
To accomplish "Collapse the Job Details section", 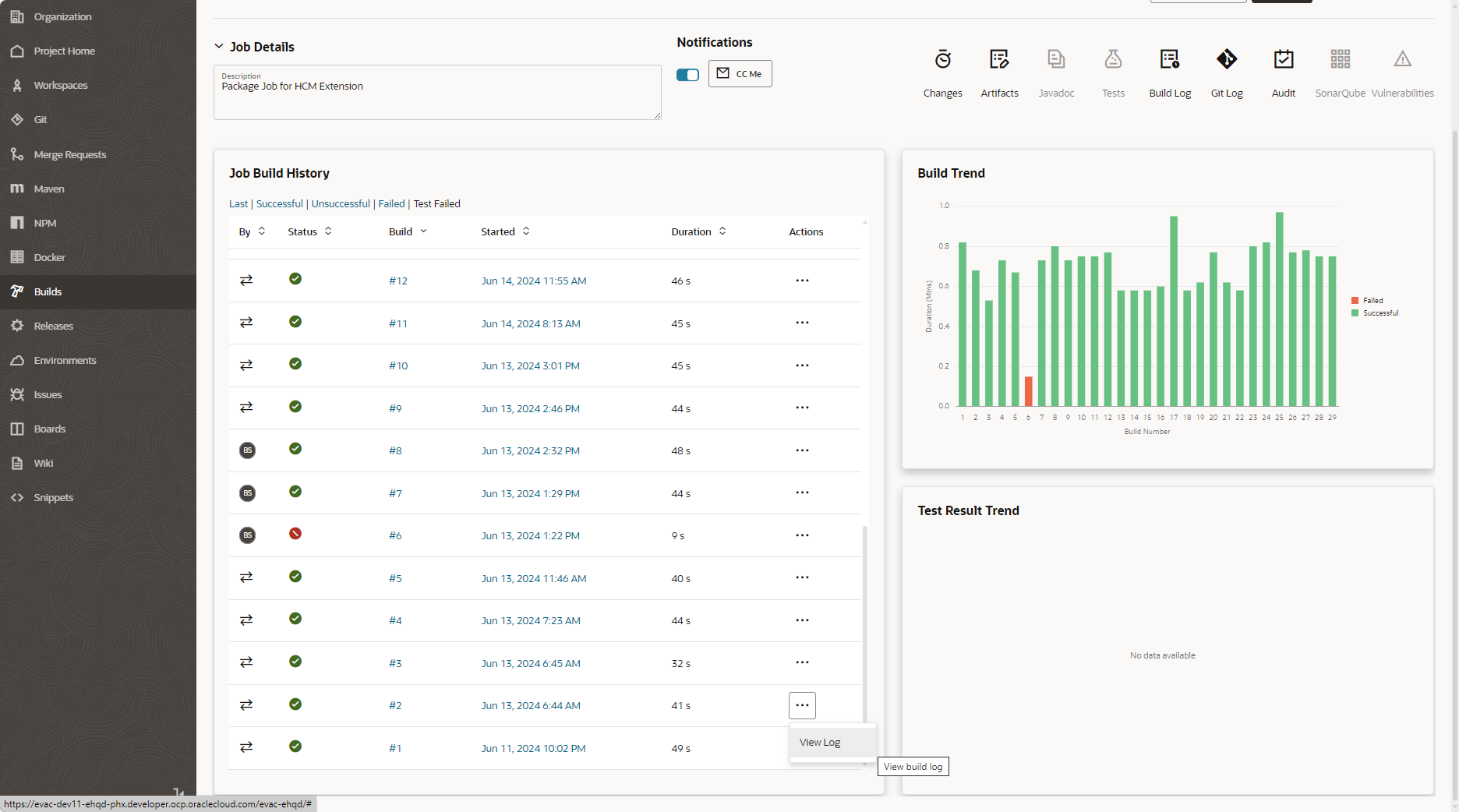I will coord(219,47).
